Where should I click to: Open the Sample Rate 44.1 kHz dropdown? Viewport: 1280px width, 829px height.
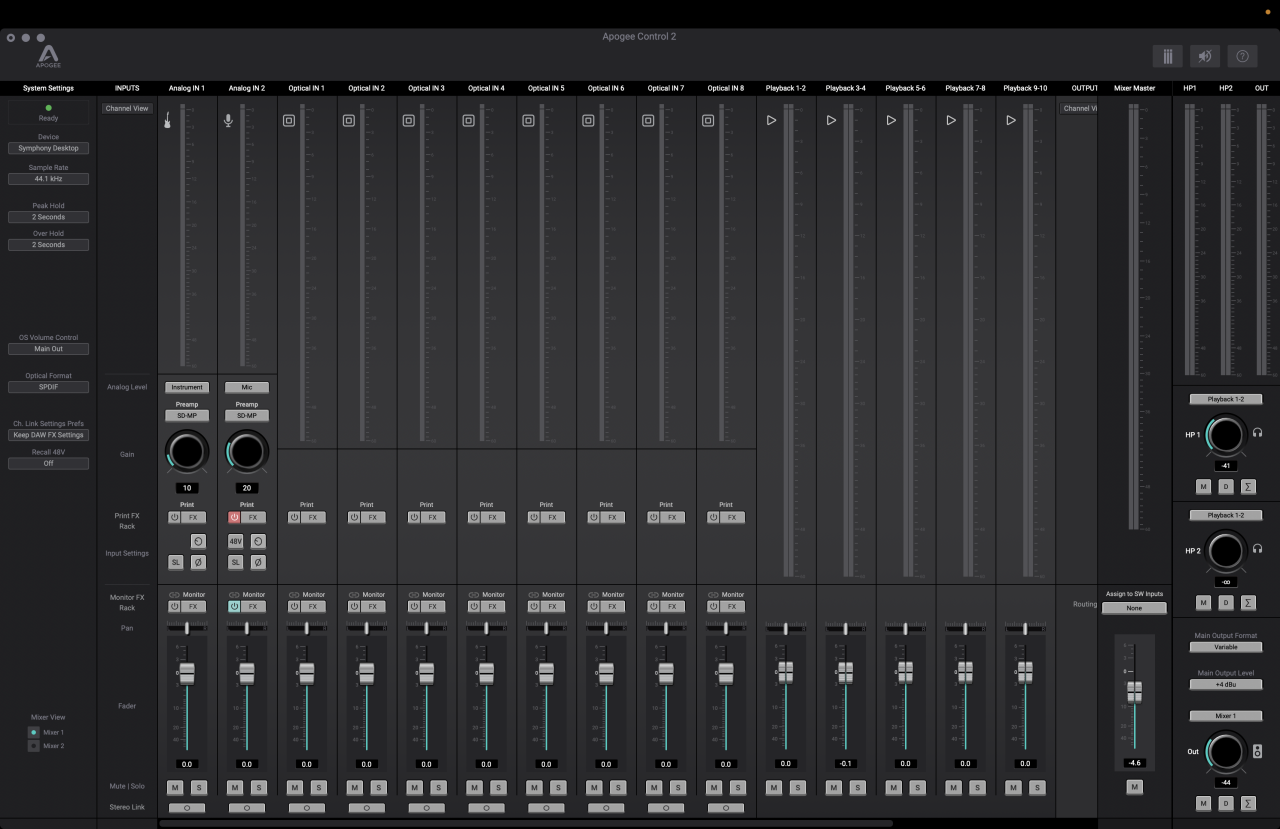[48, 179]
